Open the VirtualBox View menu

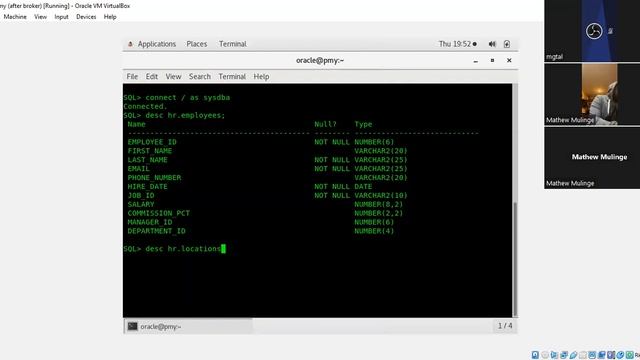pos(40,17)
